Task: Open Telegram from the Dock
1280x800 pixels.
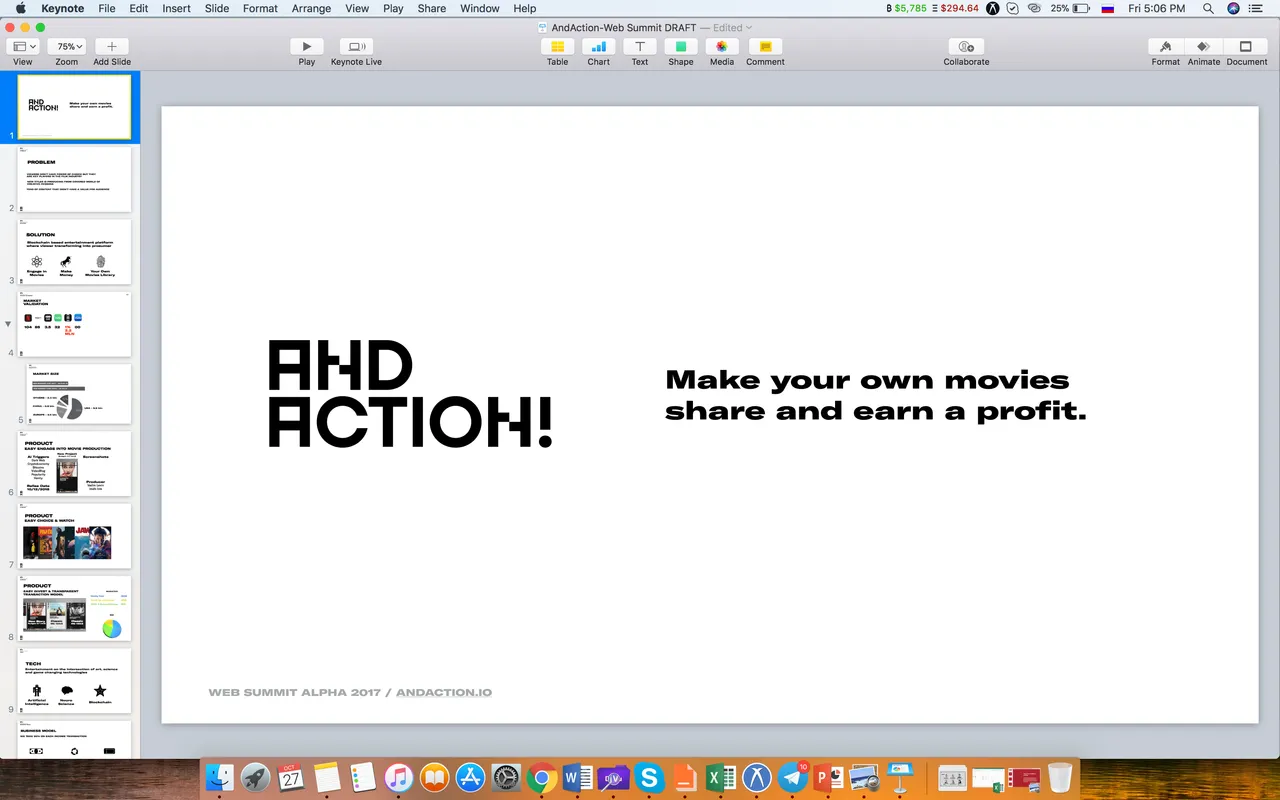Action: 793,777
